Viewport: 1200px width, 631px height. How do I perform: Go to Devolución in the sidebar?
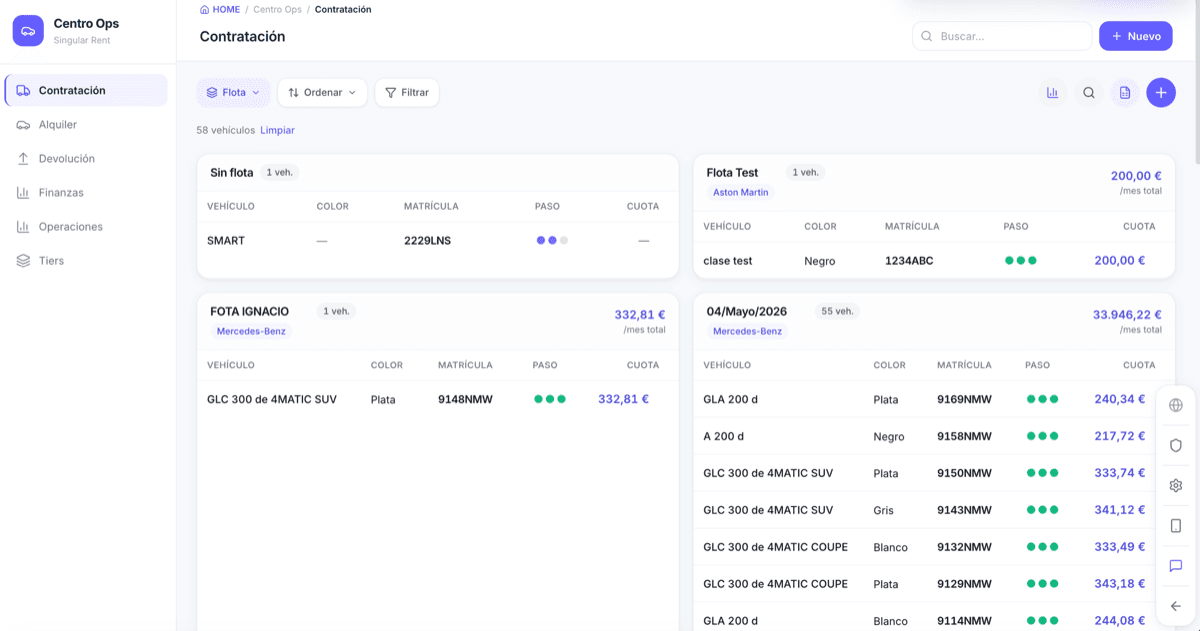pos(86,159)
